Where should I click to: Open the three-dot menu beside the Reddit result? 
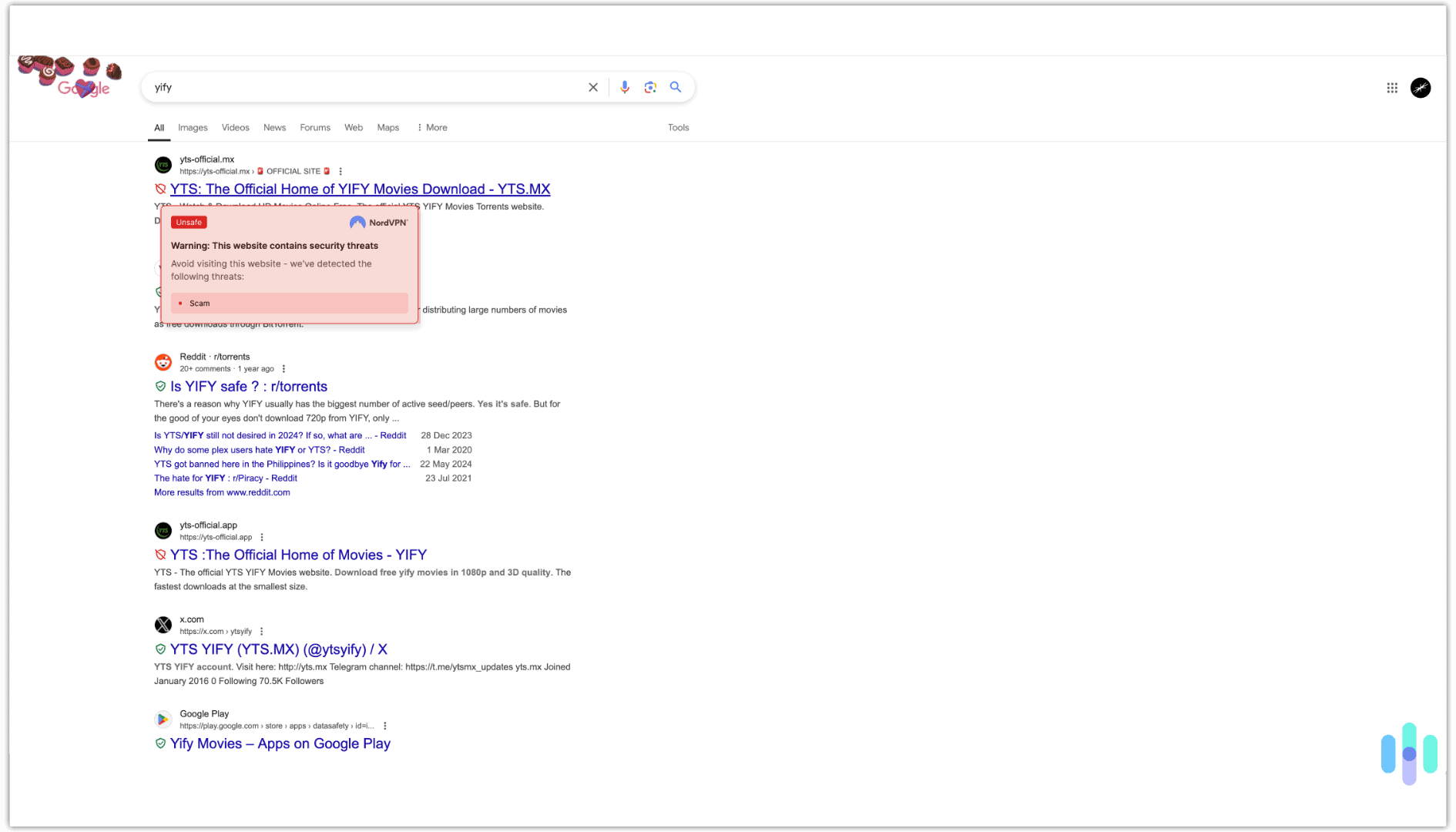coord(283,368)
